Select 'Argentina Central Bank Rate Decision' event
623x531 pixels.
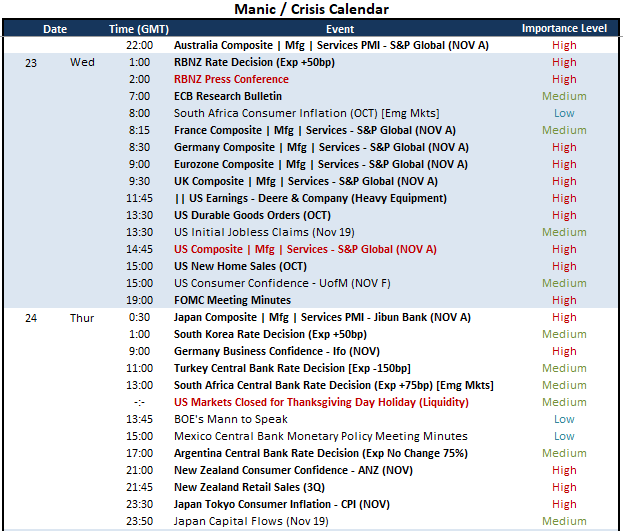(x=321, y=453)
